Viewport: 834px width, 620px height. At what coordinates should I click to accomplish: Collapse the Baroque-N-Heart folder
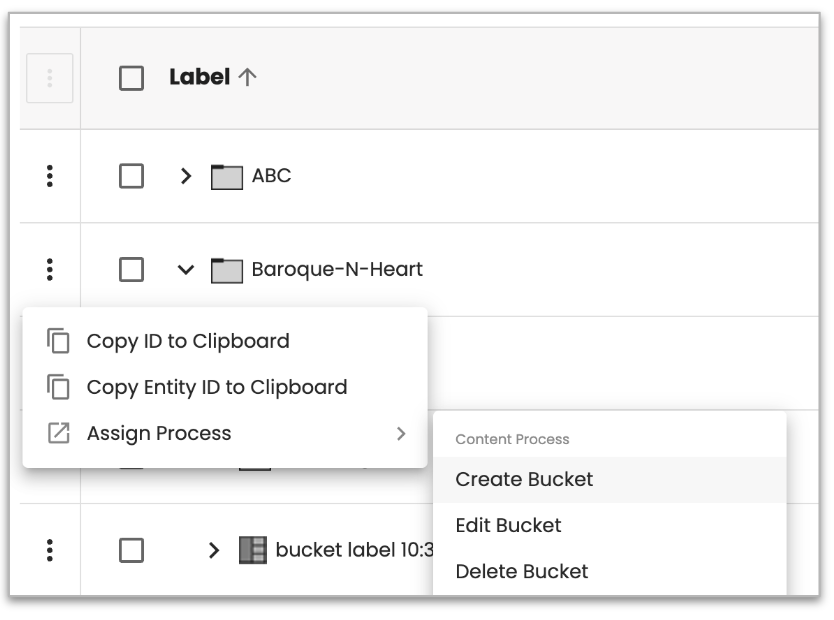(185, 269)
